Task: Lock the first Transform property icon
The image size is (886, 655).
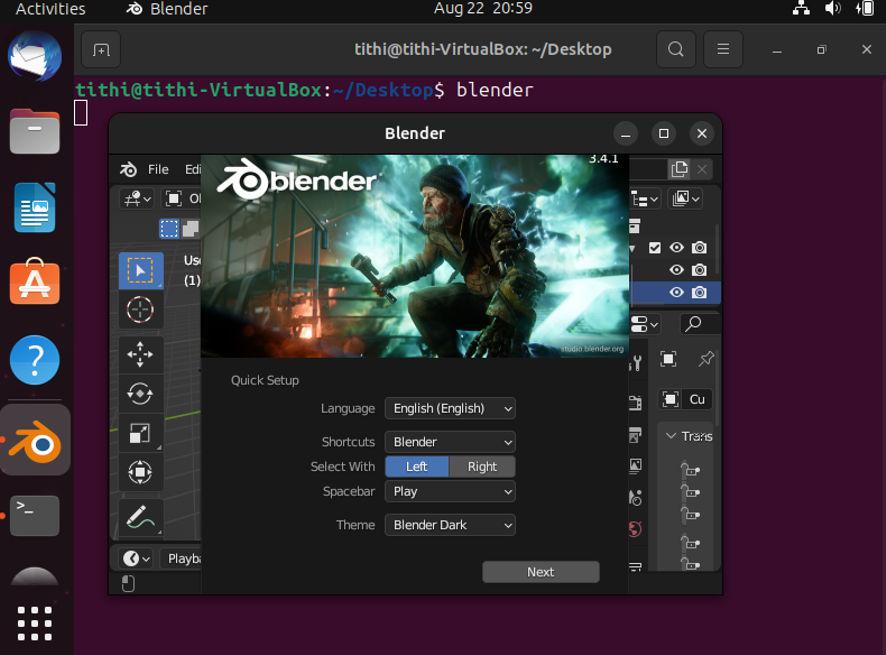Action: click(x=690, y=470)
